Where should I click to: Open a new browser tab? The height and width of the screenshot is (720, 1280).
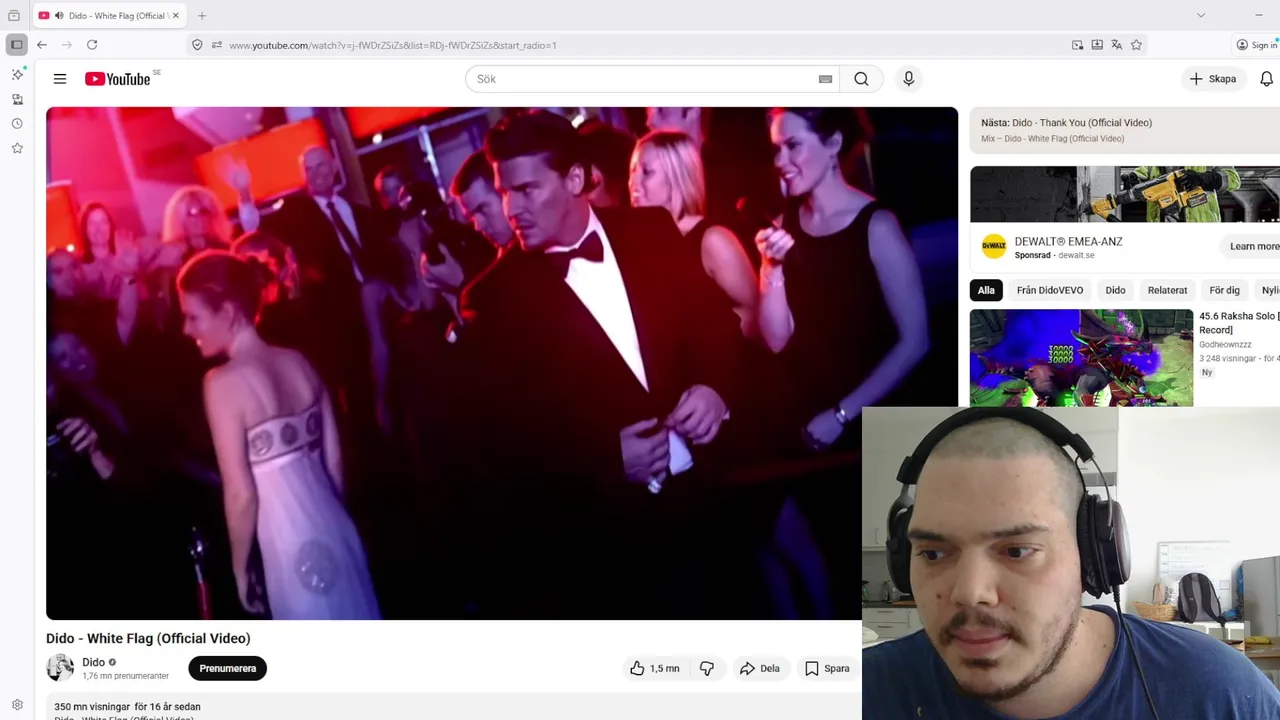[x=202, y=16]
